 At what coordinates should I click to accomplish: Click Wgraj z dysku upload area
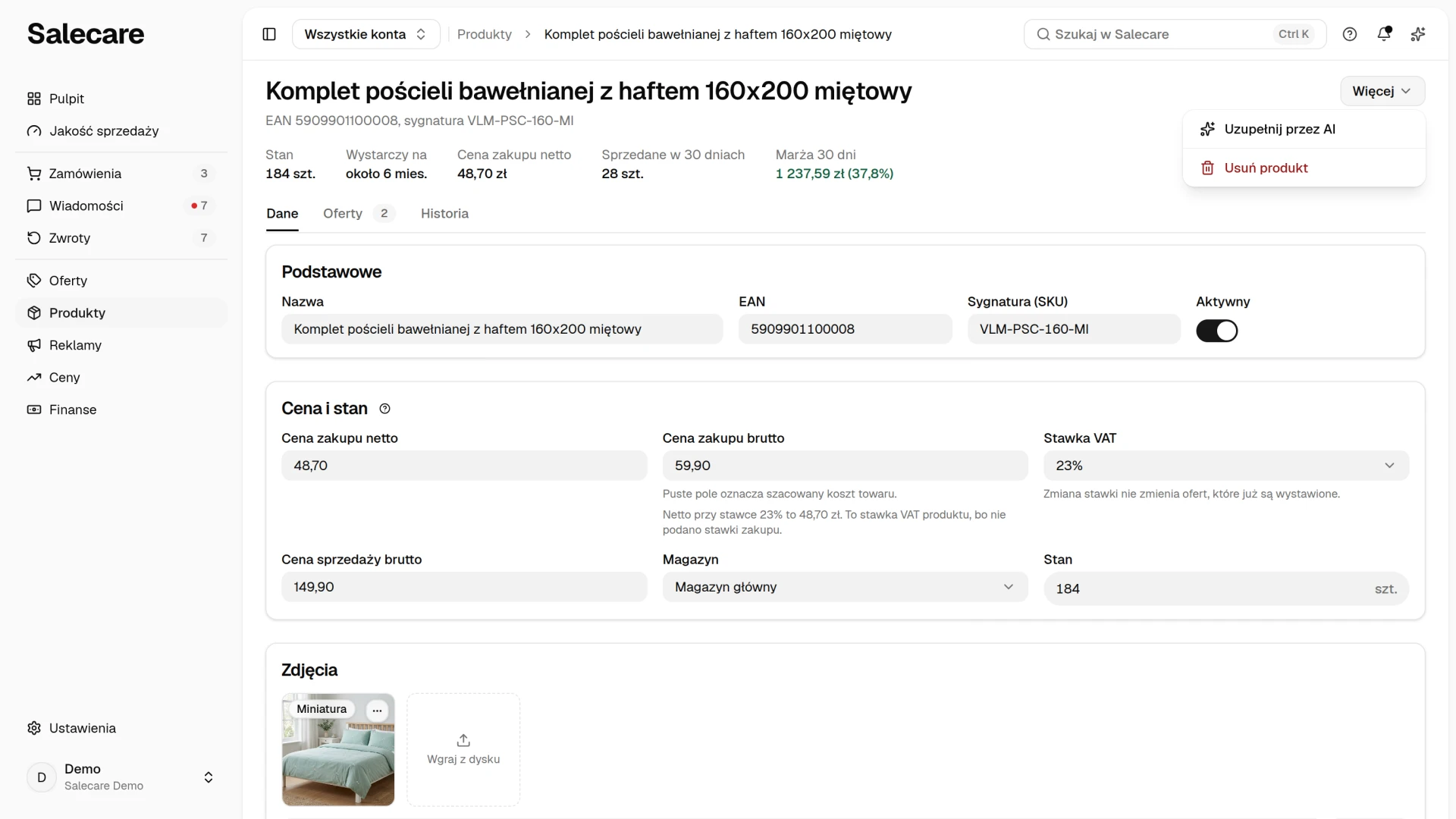(x=463, y=749)
